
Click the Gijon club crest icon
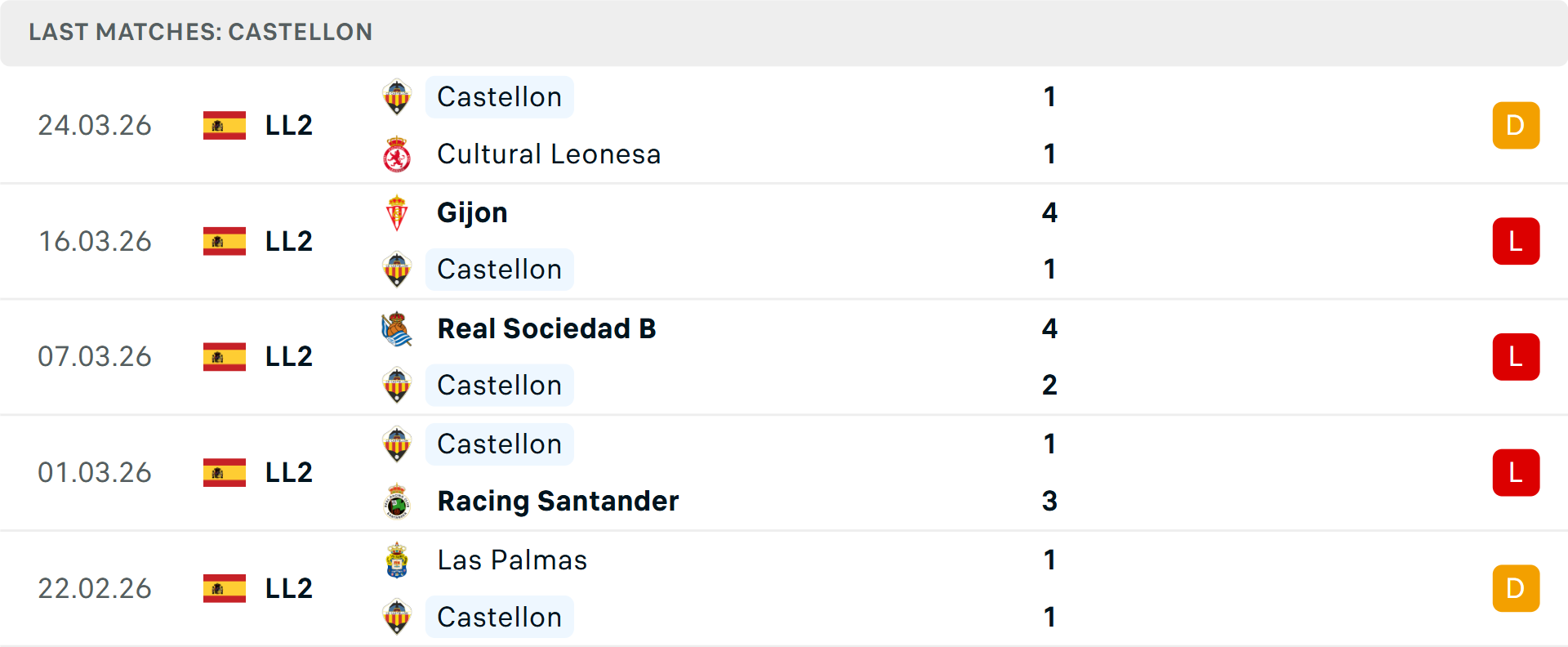[x=397, y=213]
